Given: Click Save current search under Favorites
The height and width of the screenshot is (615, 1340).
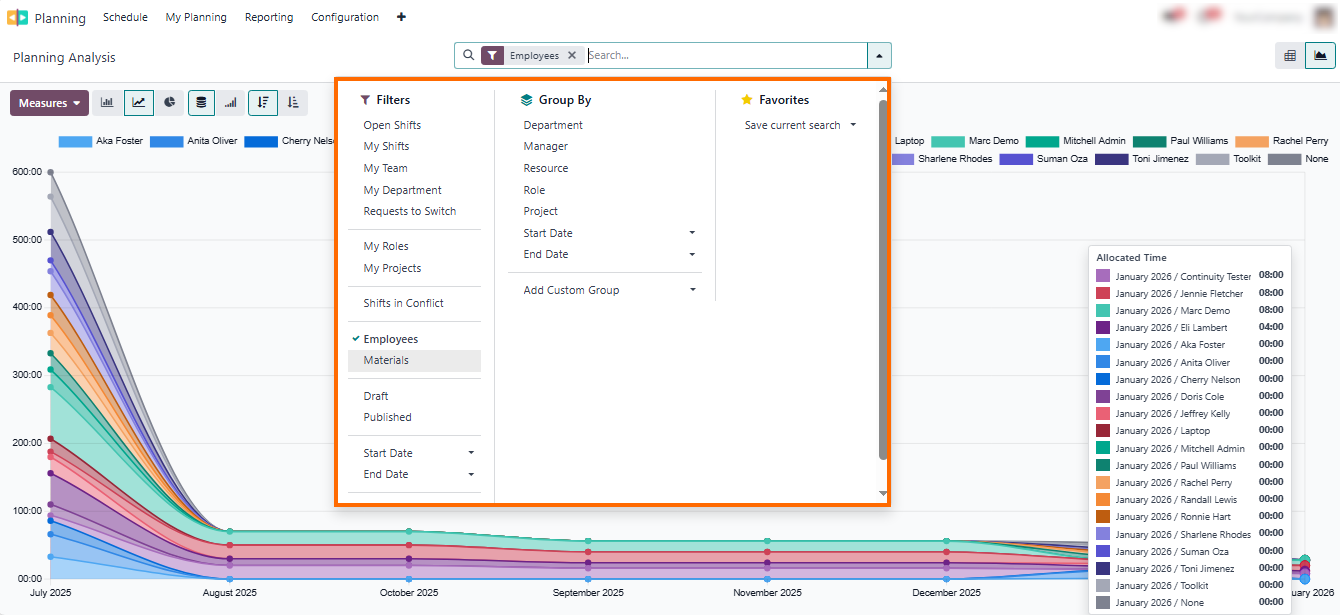Looking at the screenshot, I should 792,125.
